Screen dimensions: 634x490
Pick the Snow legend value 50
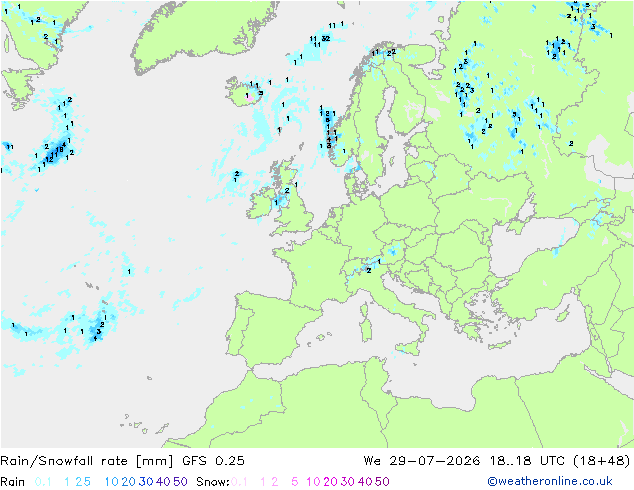[382, 482]
